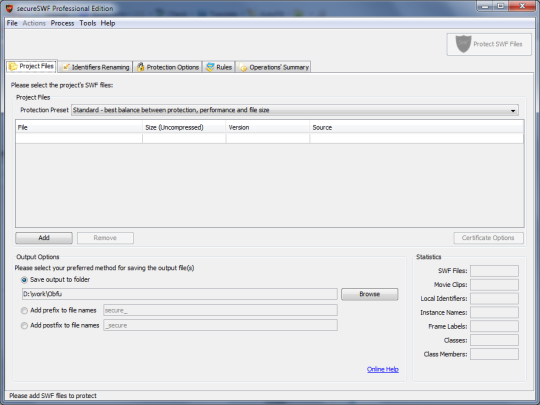Select Add prefix to file names option
540x405 pixels.
(x=24, y=311)
